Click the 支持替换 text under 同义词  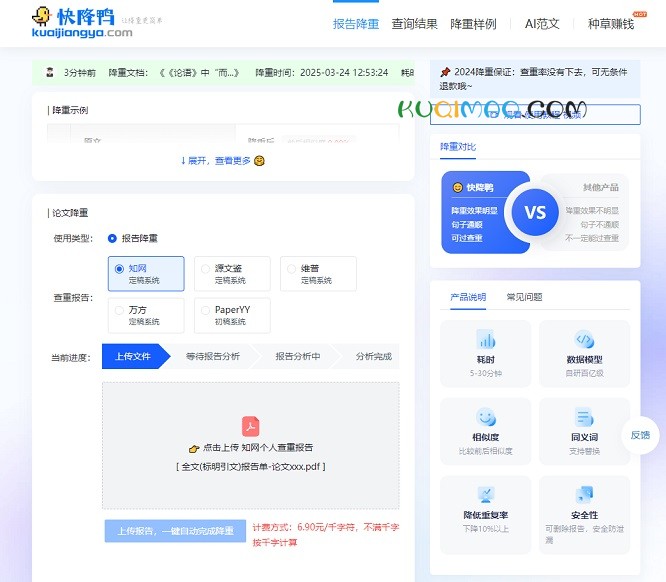[584, 451]
